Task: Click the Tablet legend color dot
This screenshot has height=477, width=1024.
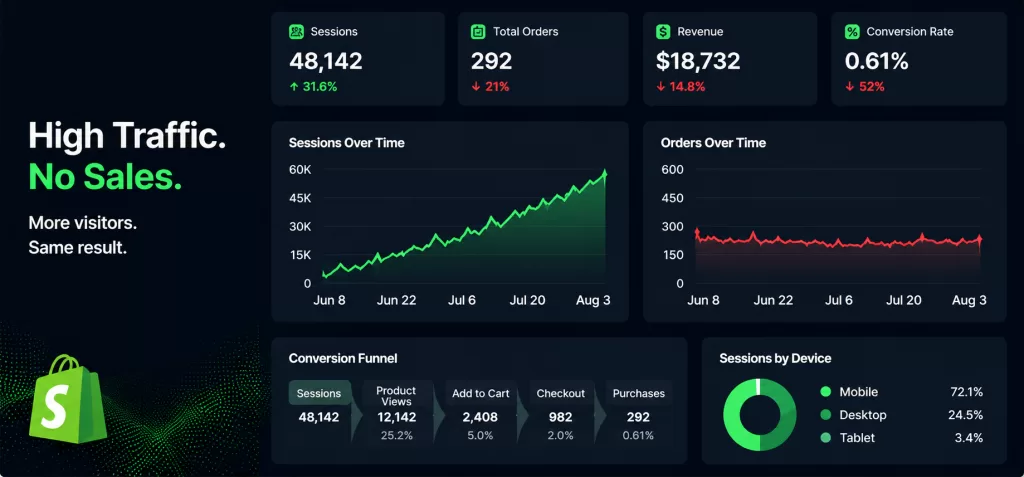Action: coord(825,438)
